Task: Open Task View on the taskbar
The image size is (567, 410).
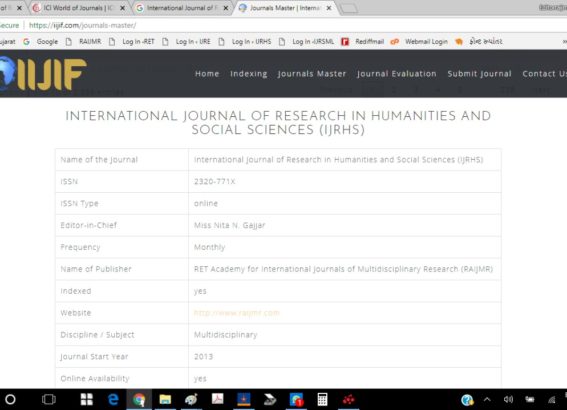Action: 49,400
